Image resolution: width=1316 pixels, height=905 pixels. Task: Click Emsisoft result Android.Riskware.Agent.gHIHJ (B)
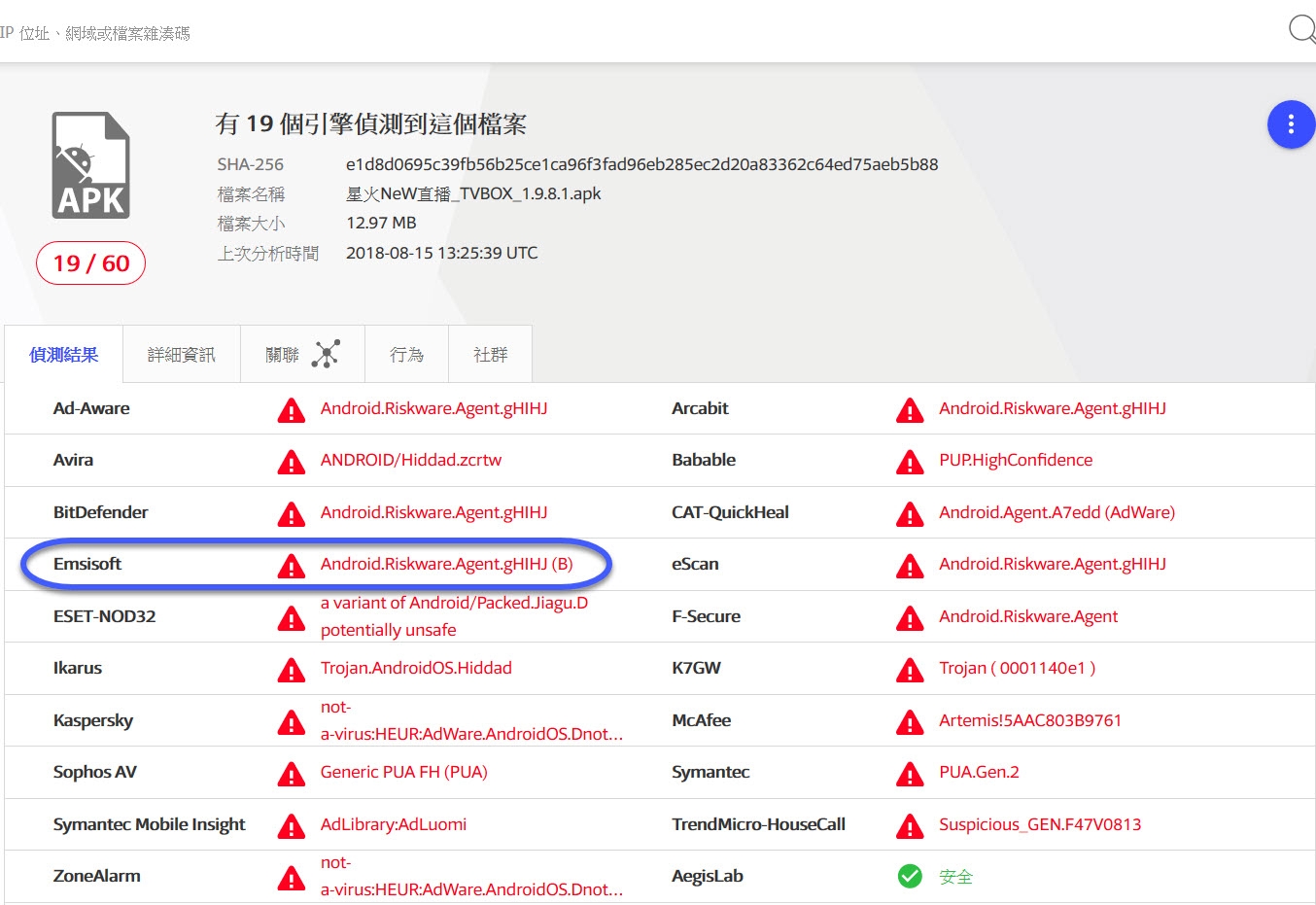447,564
